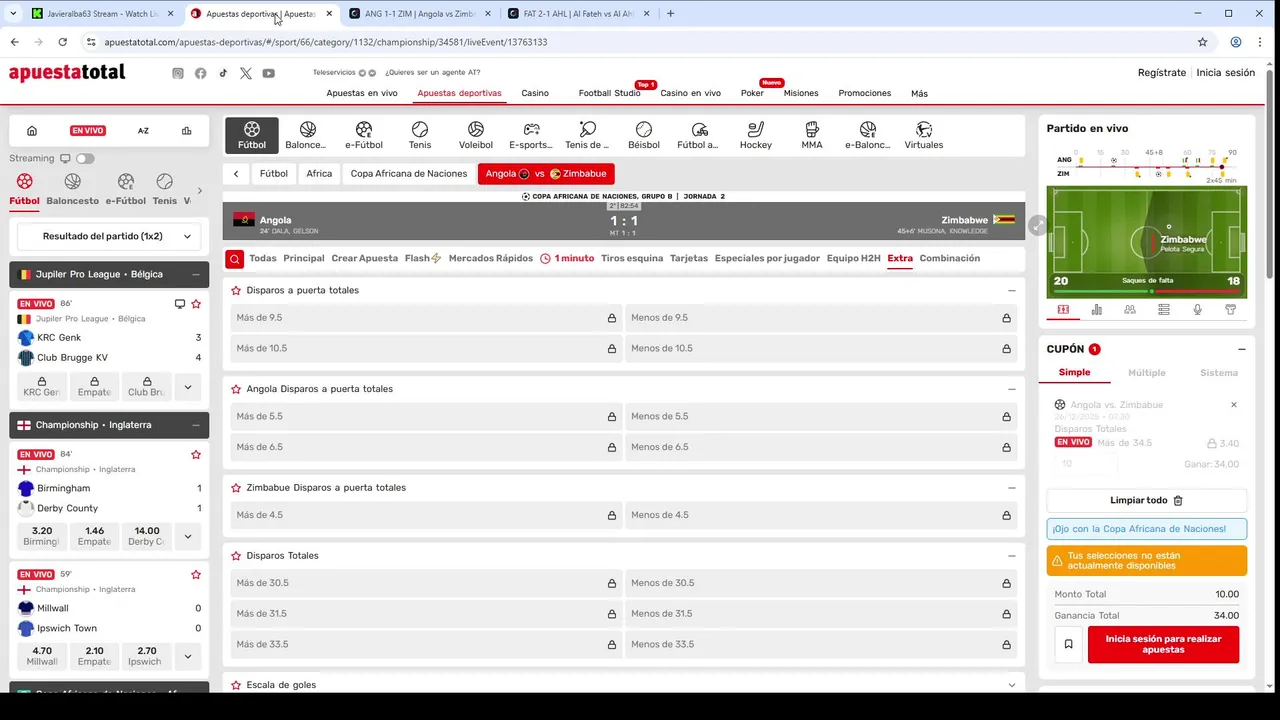This screenshot has width=1280, height=720.
Task: Favorite Angola Disparos a puerta totales market
Action: pyautogui.click(x=236, y=389)
